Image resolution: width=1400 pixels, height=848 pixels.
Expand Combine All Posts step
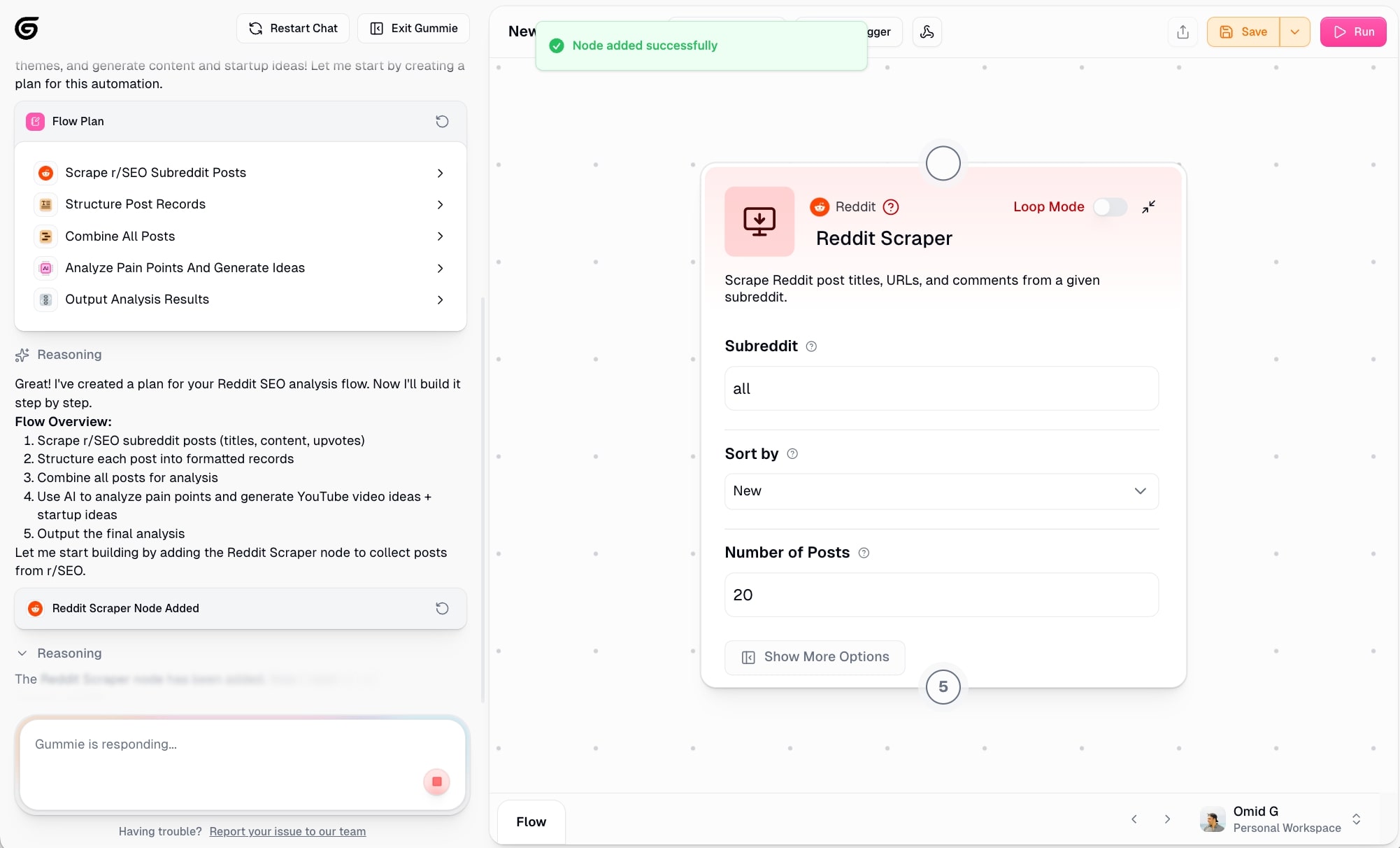pos(440,236)
